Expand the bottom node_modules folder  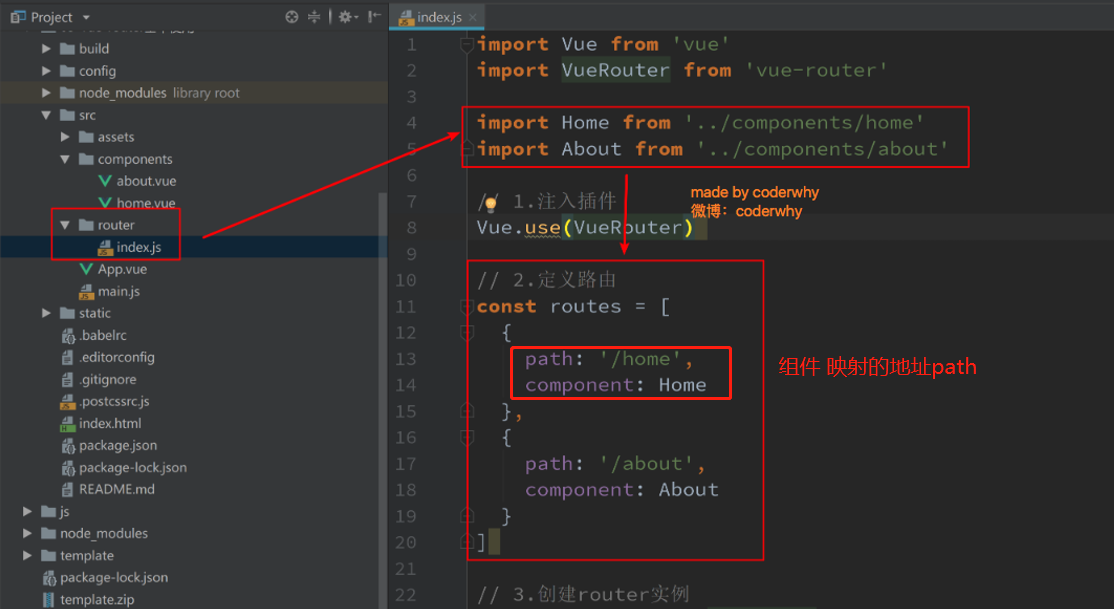(x=27, y=534)
